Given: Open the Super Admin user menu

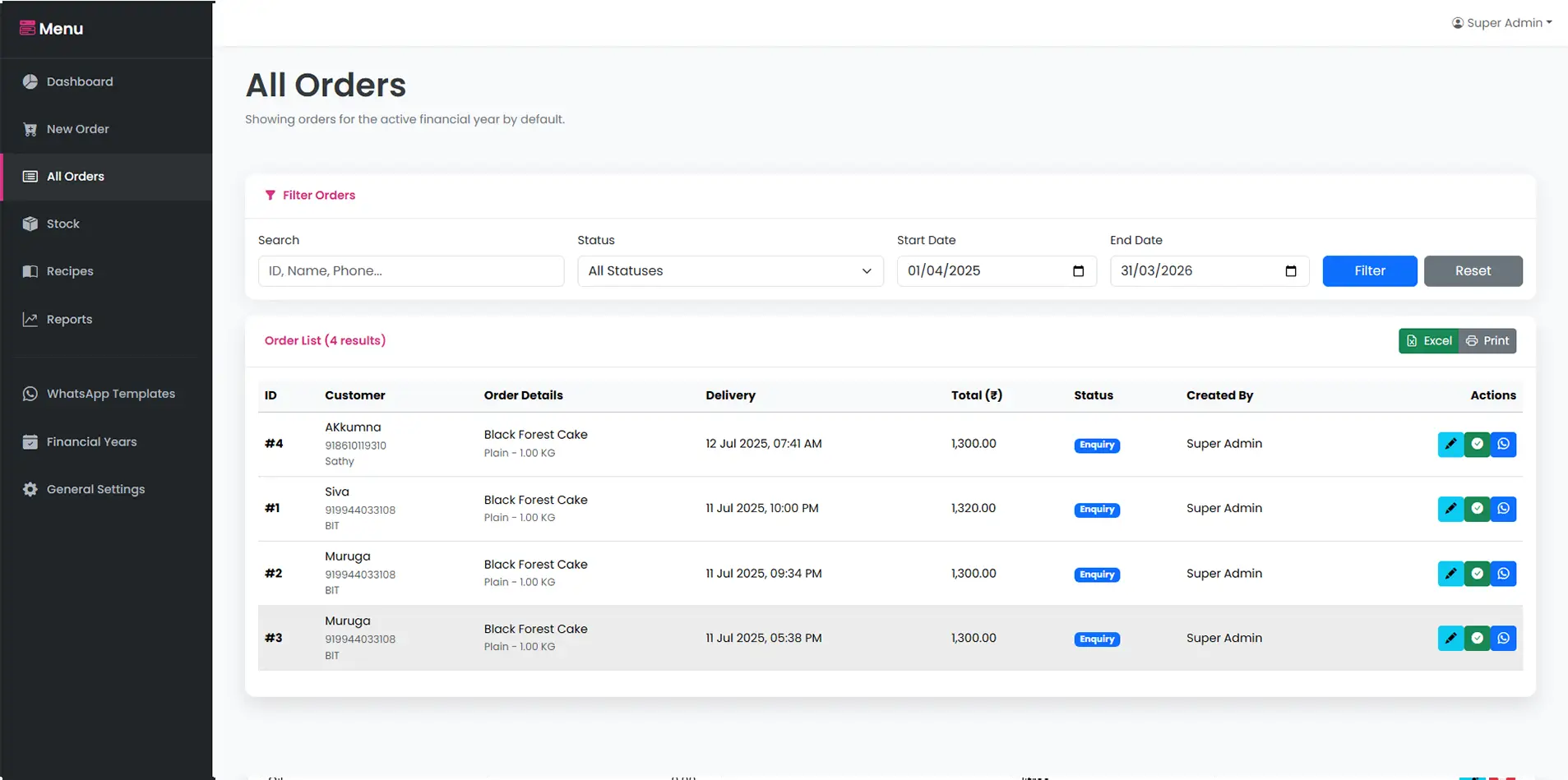Looking at the screenshot, I should tap(1501, 23).
